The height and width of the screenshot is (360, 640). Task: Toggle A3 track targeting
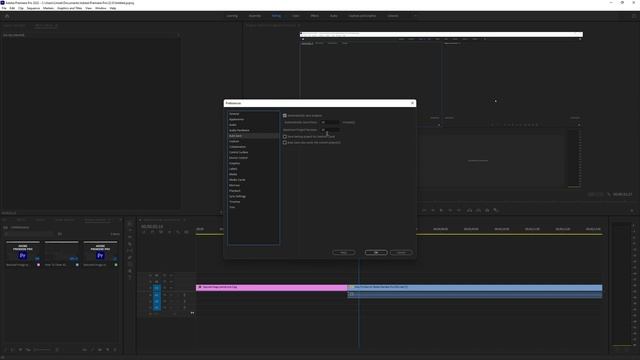pyautogui.click(x=156, y=308)
